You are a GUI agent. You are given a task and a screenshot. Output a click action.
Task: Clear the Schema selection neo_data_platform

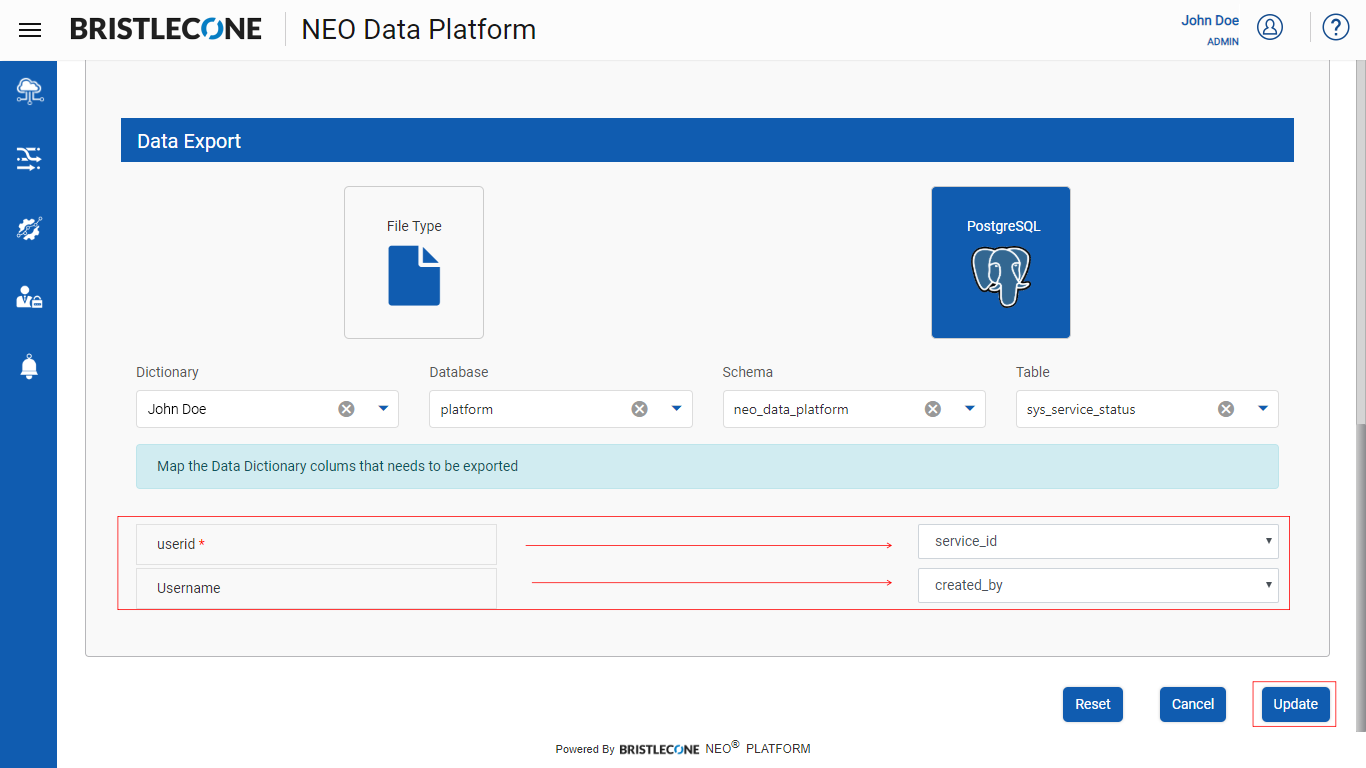932,409
